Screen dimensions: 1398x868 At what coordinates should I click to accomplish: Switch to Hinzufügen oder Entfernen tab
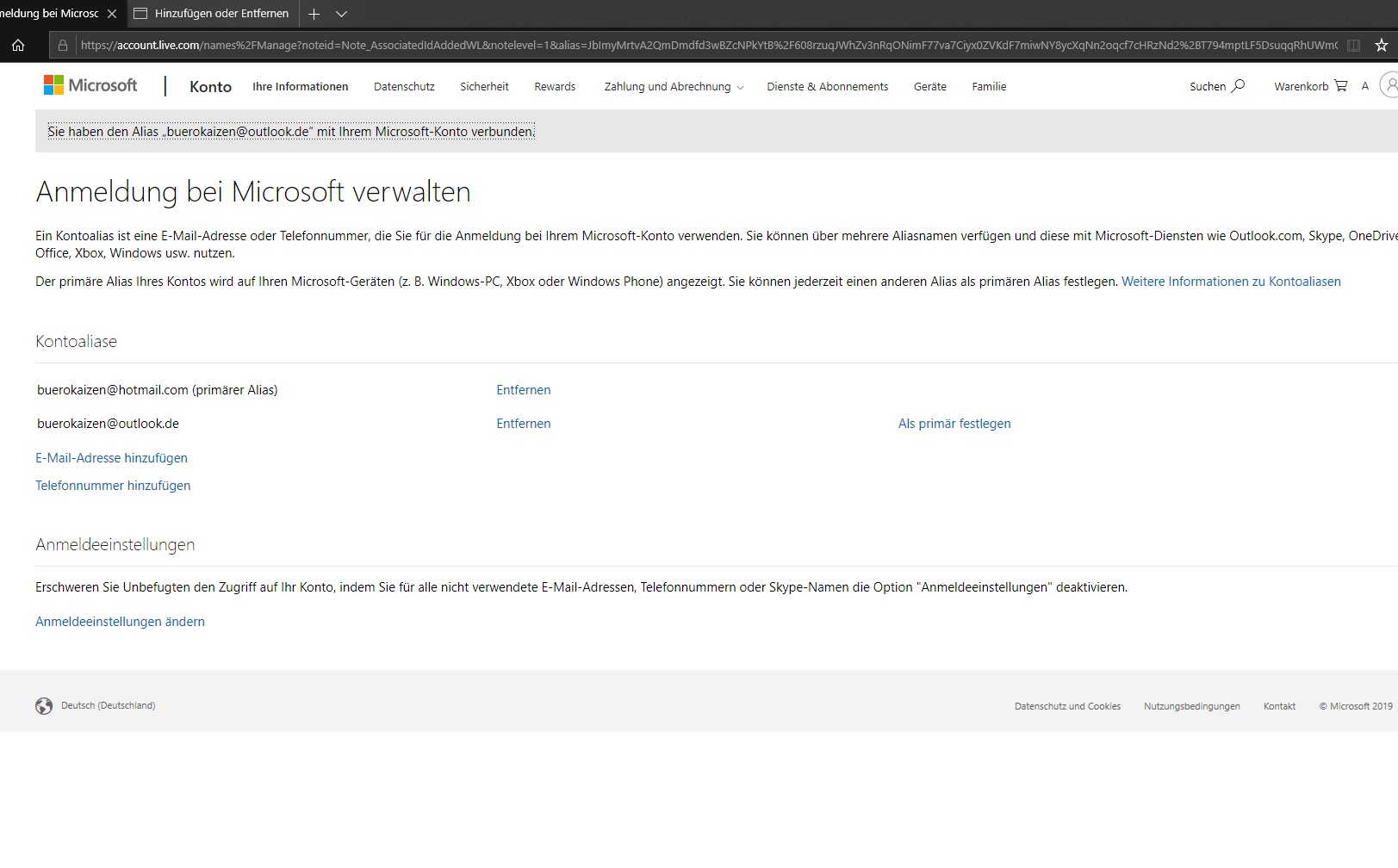click(214, 14)
